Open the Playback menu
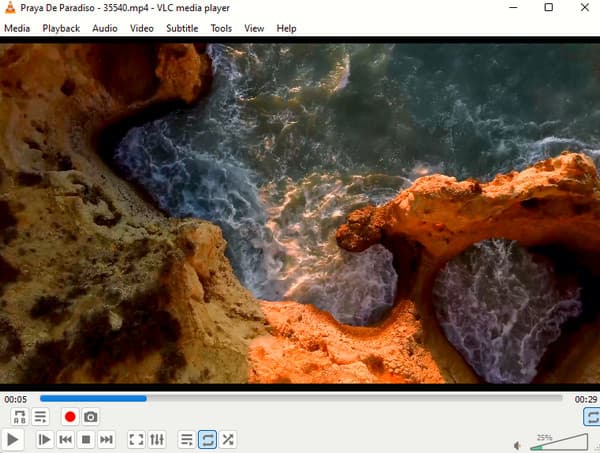Viewport: 600px width, 453px height. [x=61, y=28]
